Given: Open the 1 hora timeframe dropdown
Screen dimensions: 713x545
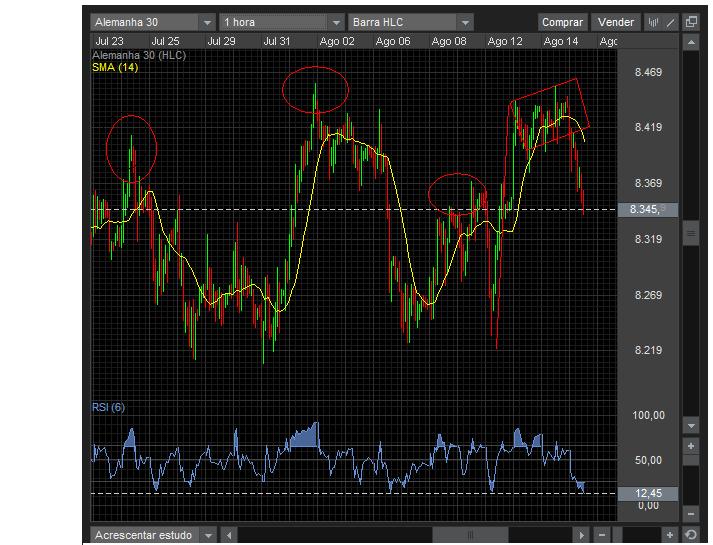Looking at the screenshot, I should click(281, 22).
